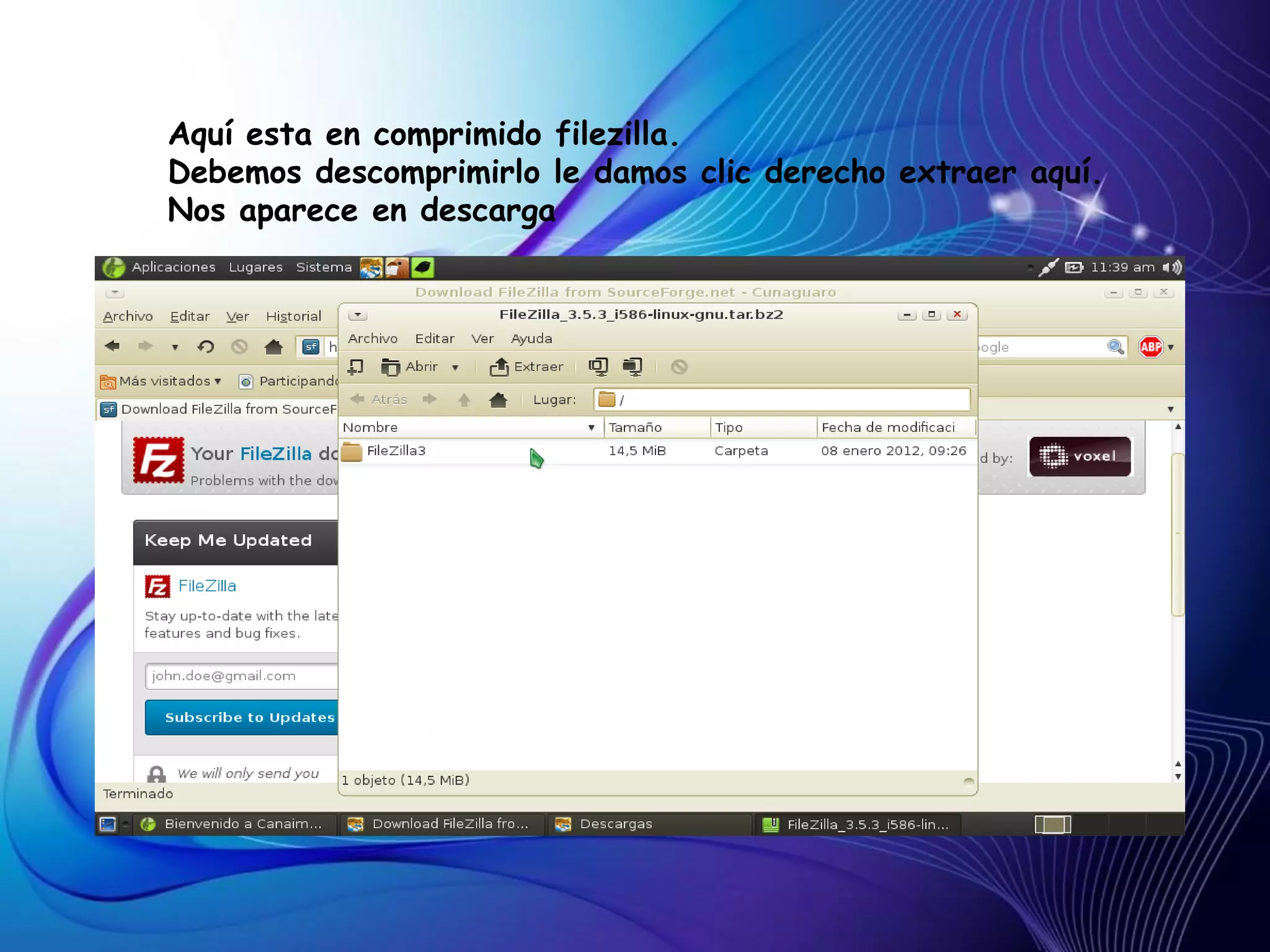The height and width of the screenshot is (952, 1270).
Task: Click the up-level arrow in the archive manager
Action: [464, 400]
